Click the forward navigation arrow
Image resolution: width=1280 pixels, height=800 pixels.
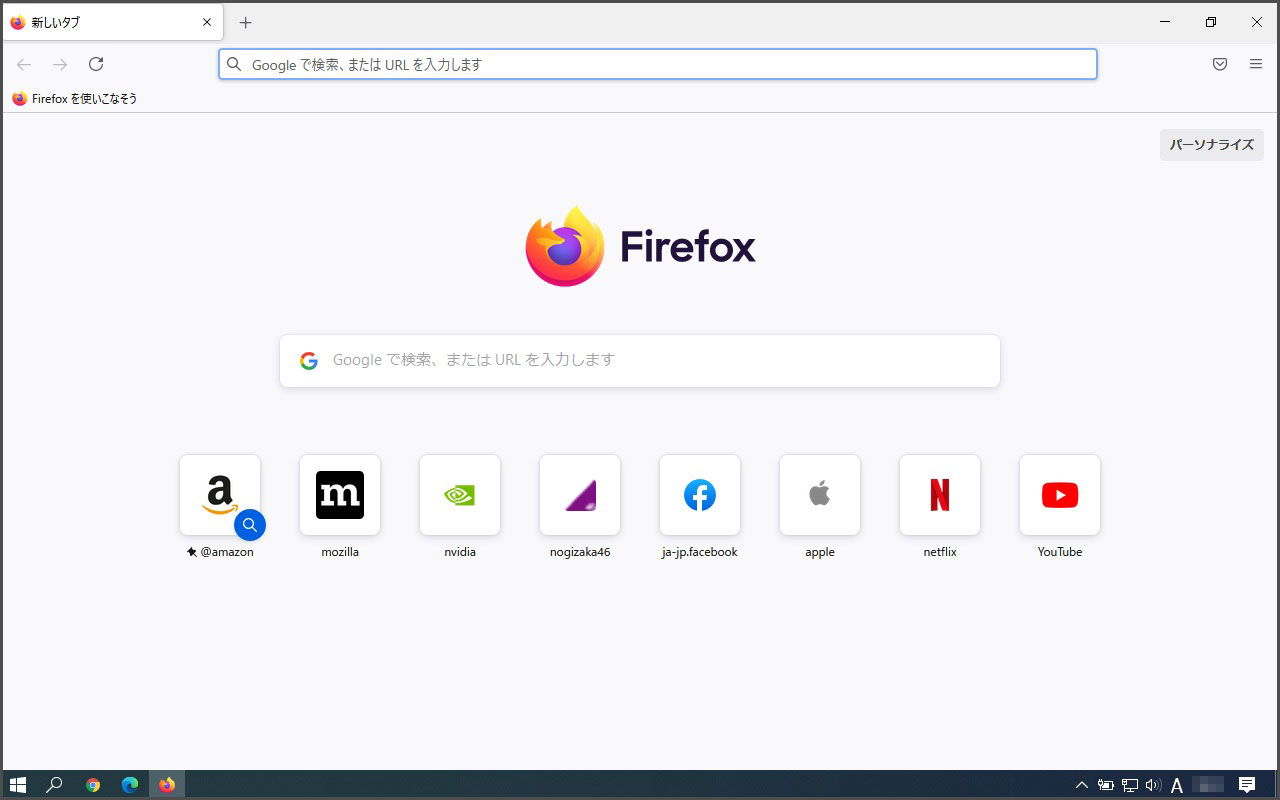pos(60,64)
